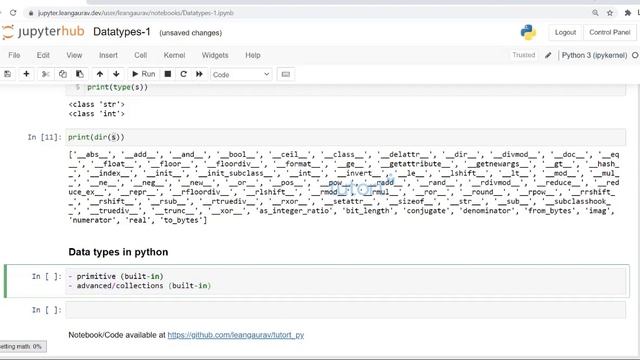Run the selected cell

click(x=143, y=74)
